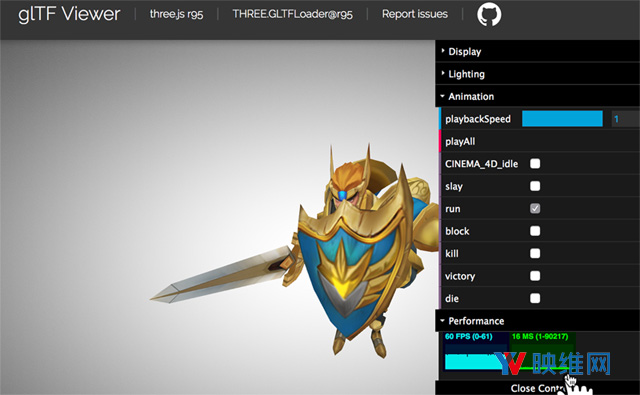Viewport: 640px width, 395px height.
Task: Open the three.js r95 link
Action: [x=176, y=14]
